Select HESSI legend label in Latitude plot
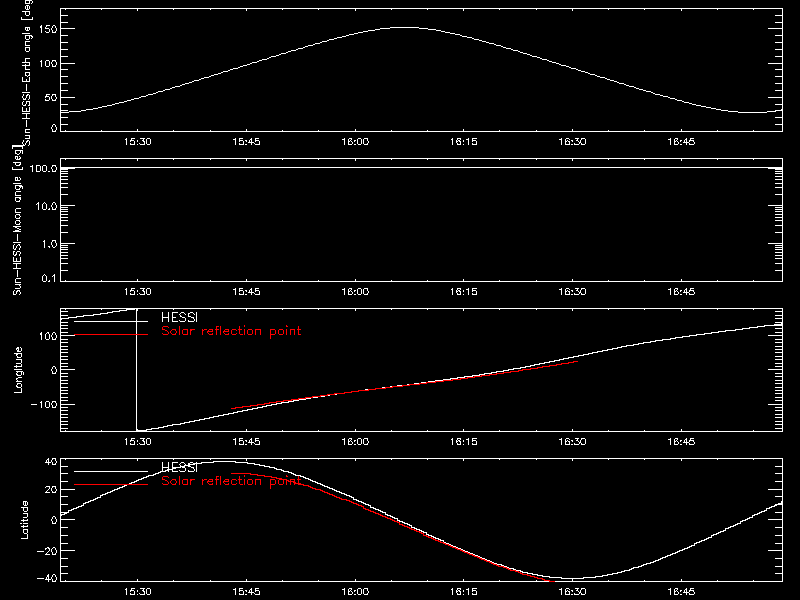Viewport: 800px width, 600px height. coord(180,467)
